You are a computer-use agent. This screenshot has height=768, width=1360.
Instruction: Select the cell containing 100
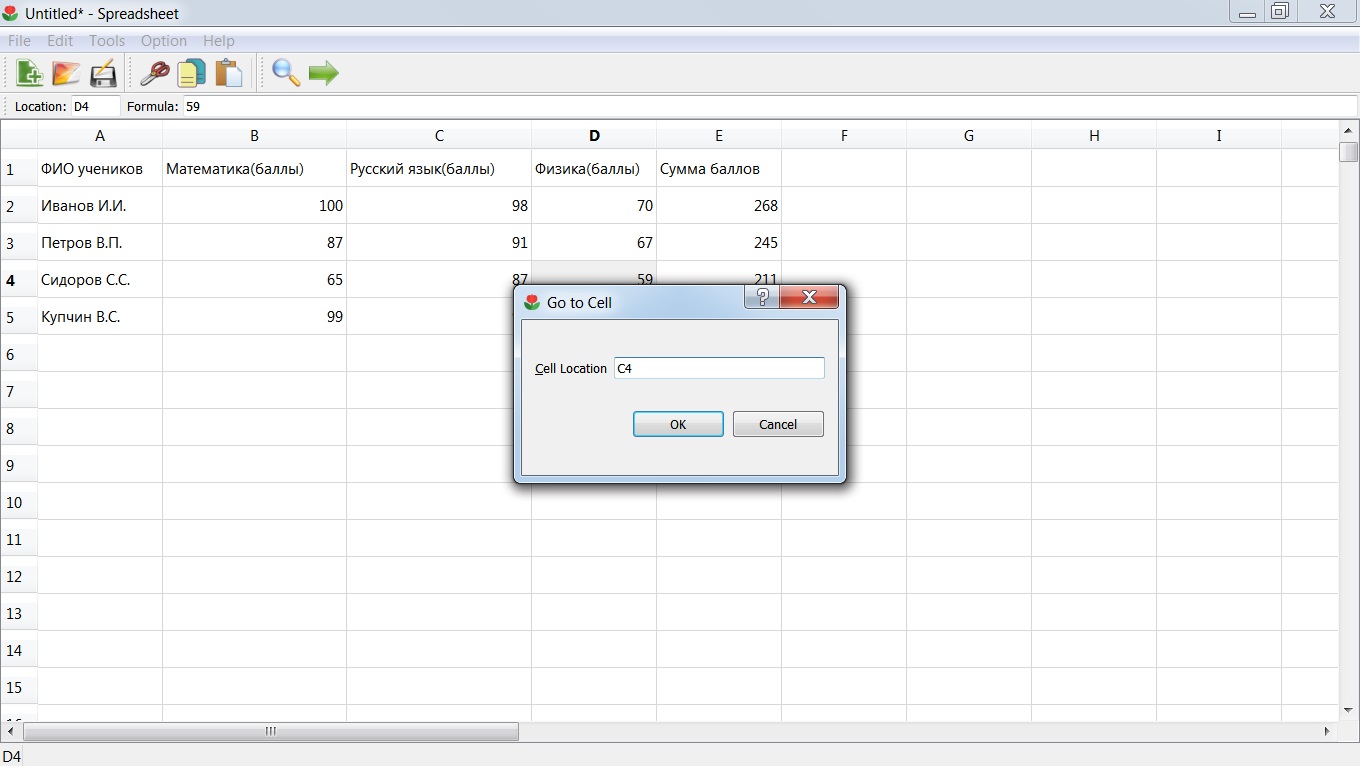[255, 206]
